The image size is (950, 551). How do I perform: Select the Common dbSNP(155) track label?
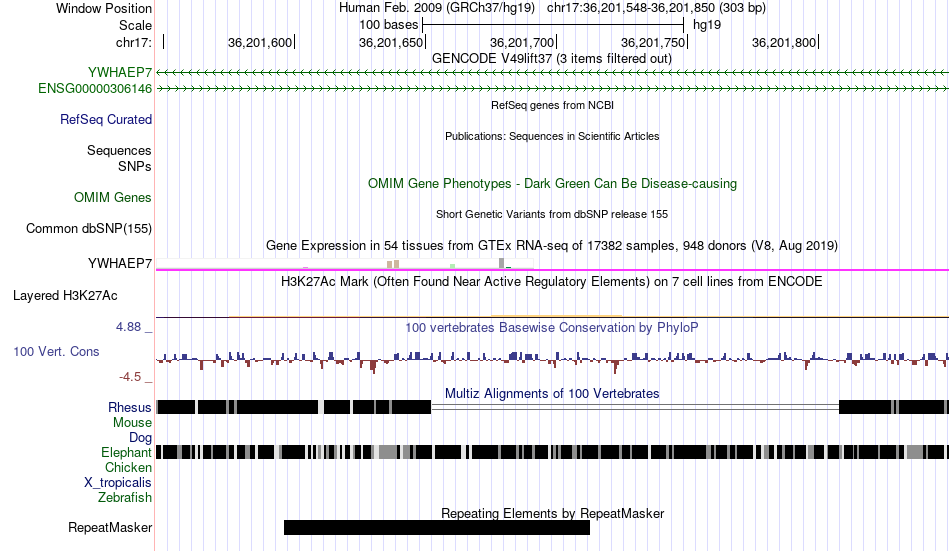[89, 229]
